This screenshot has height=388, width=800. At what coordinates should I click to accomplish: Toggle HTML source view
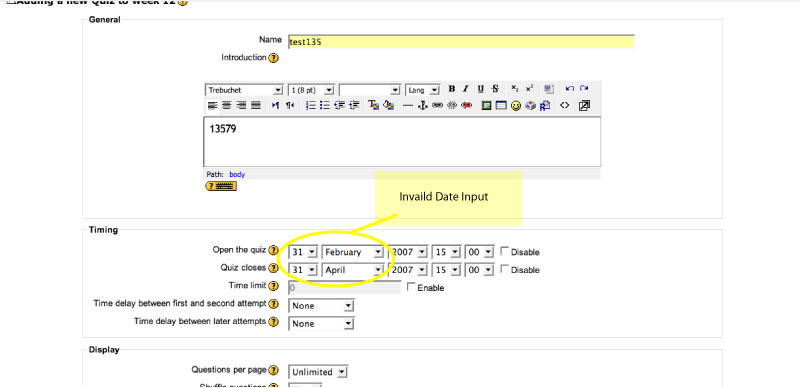[564, 105]
